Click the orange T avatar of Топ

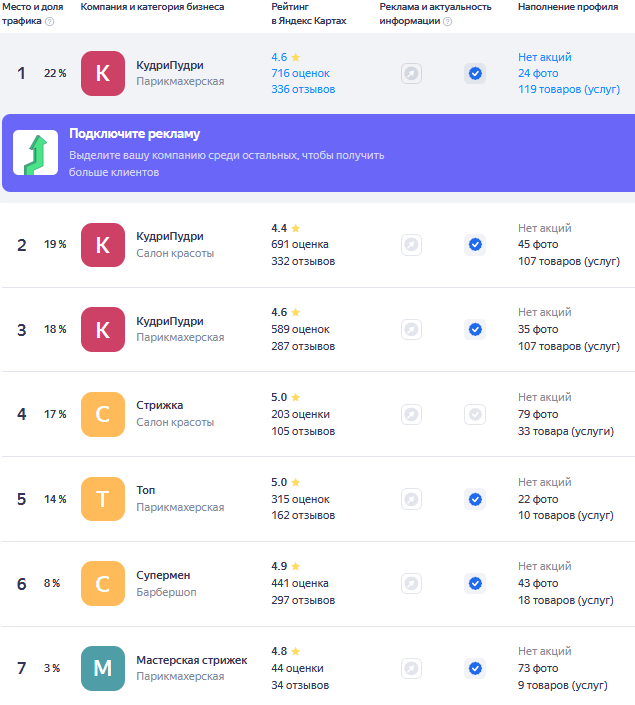pos(103,499)
